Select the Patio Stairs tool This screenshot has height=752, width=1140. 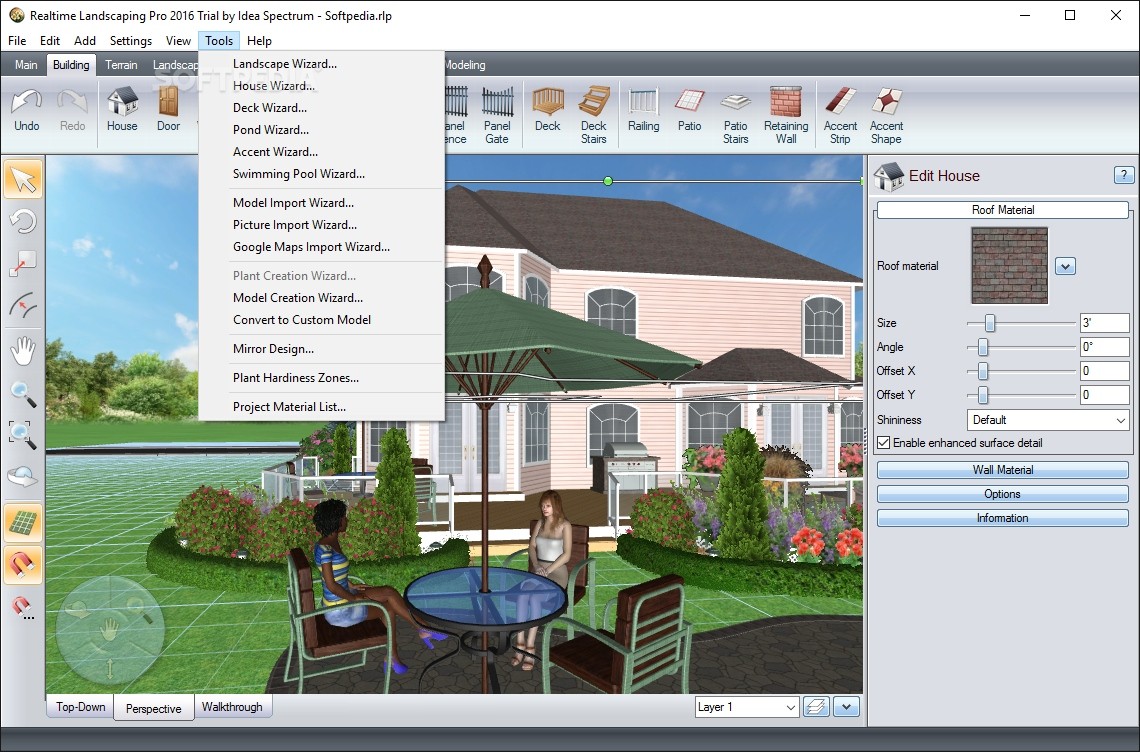tap(735, 116)
